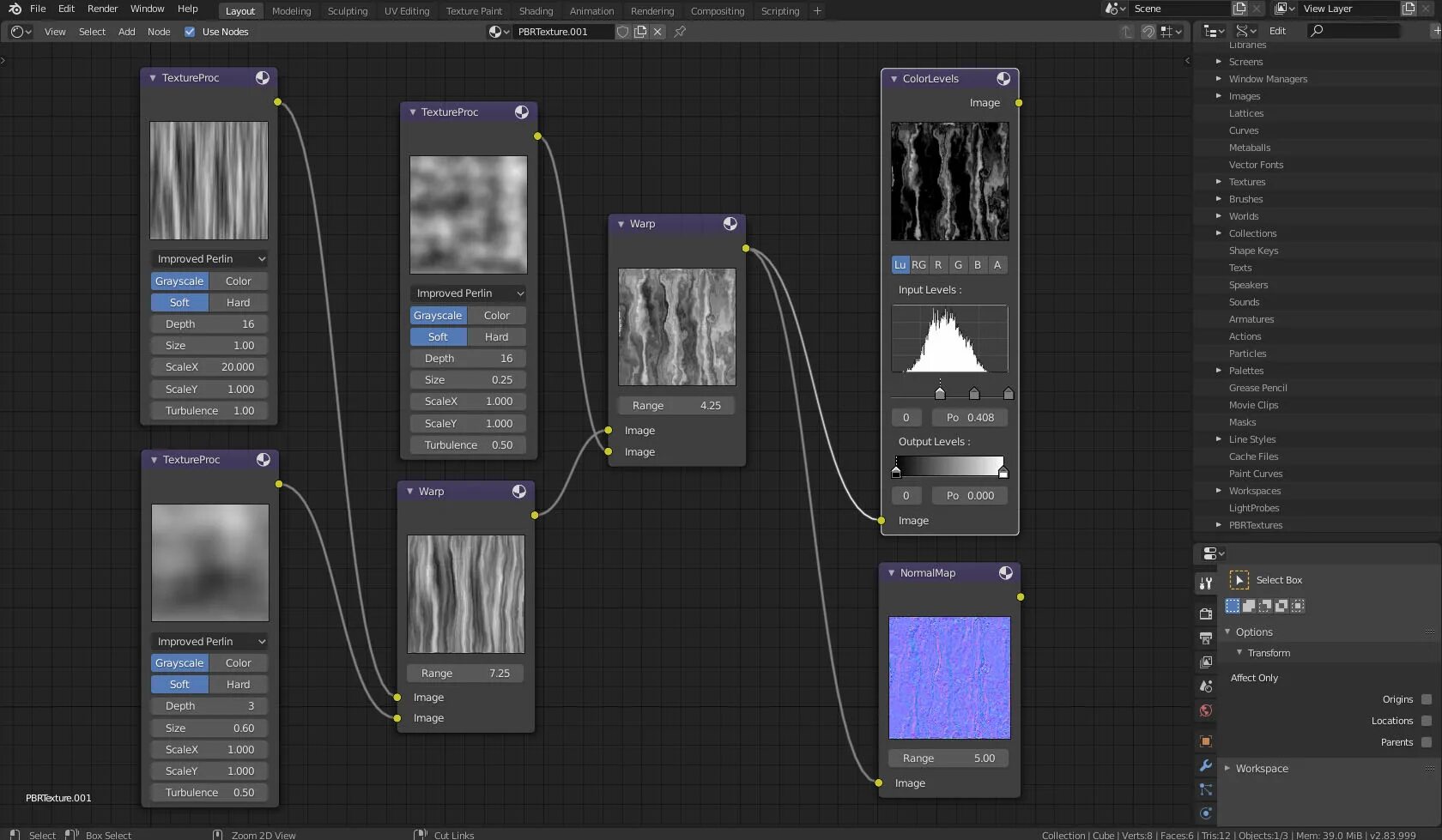Adjust the Warp Range 7.25 slider
Screen dimensions: 1442x840
(465, 674)
